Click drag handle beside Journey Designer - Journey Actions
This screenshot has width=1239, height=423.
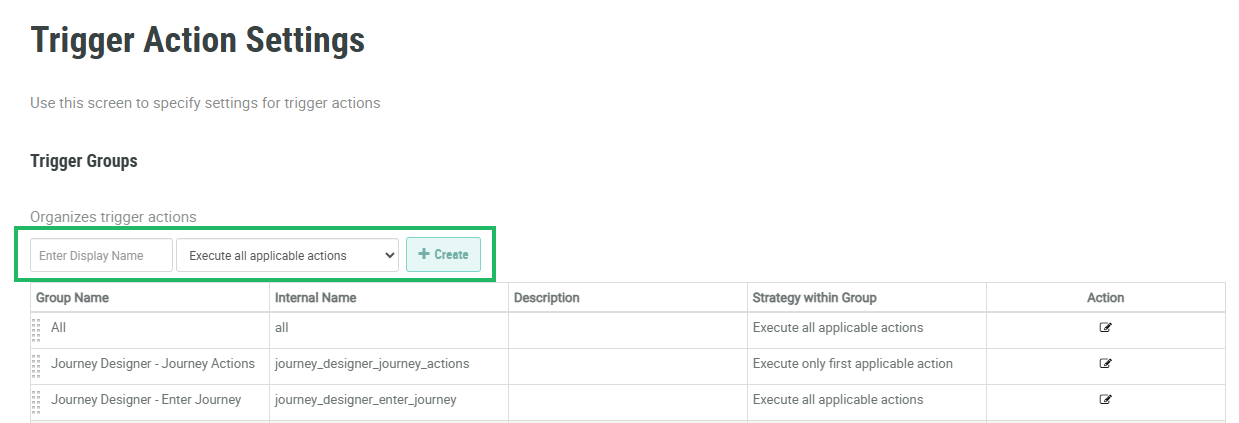click(37, 365)
